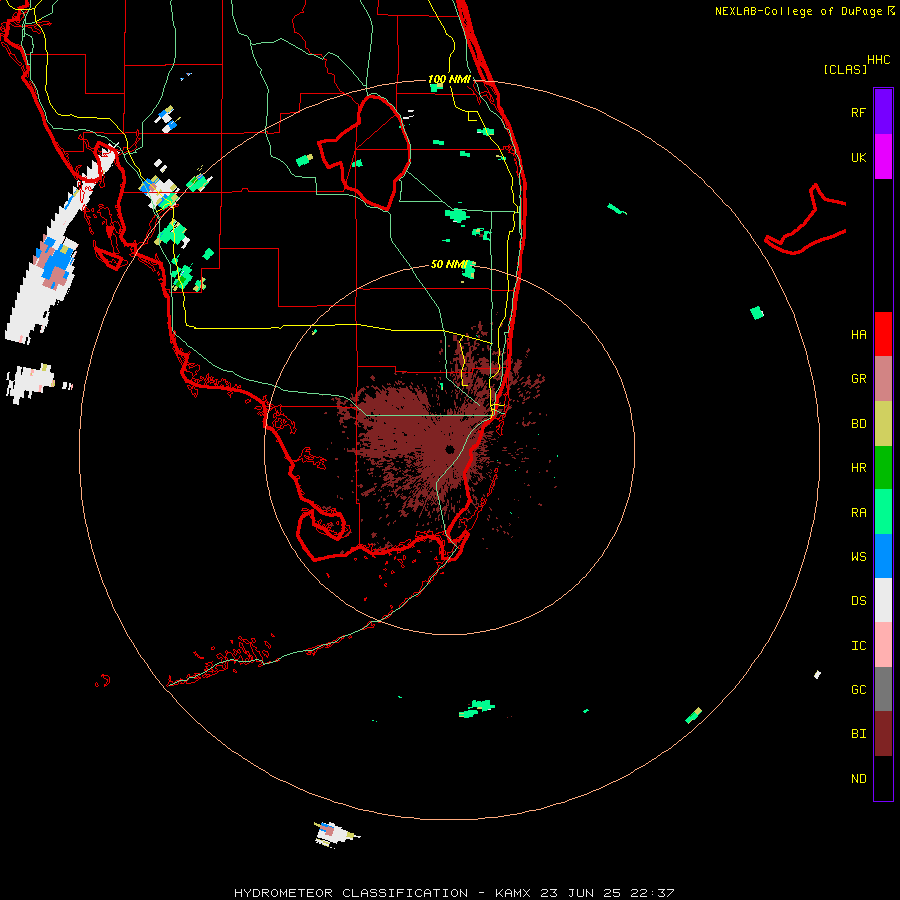Click the IC legend label
The height and width of the screenshot is (900, 900).
(858, 646)
